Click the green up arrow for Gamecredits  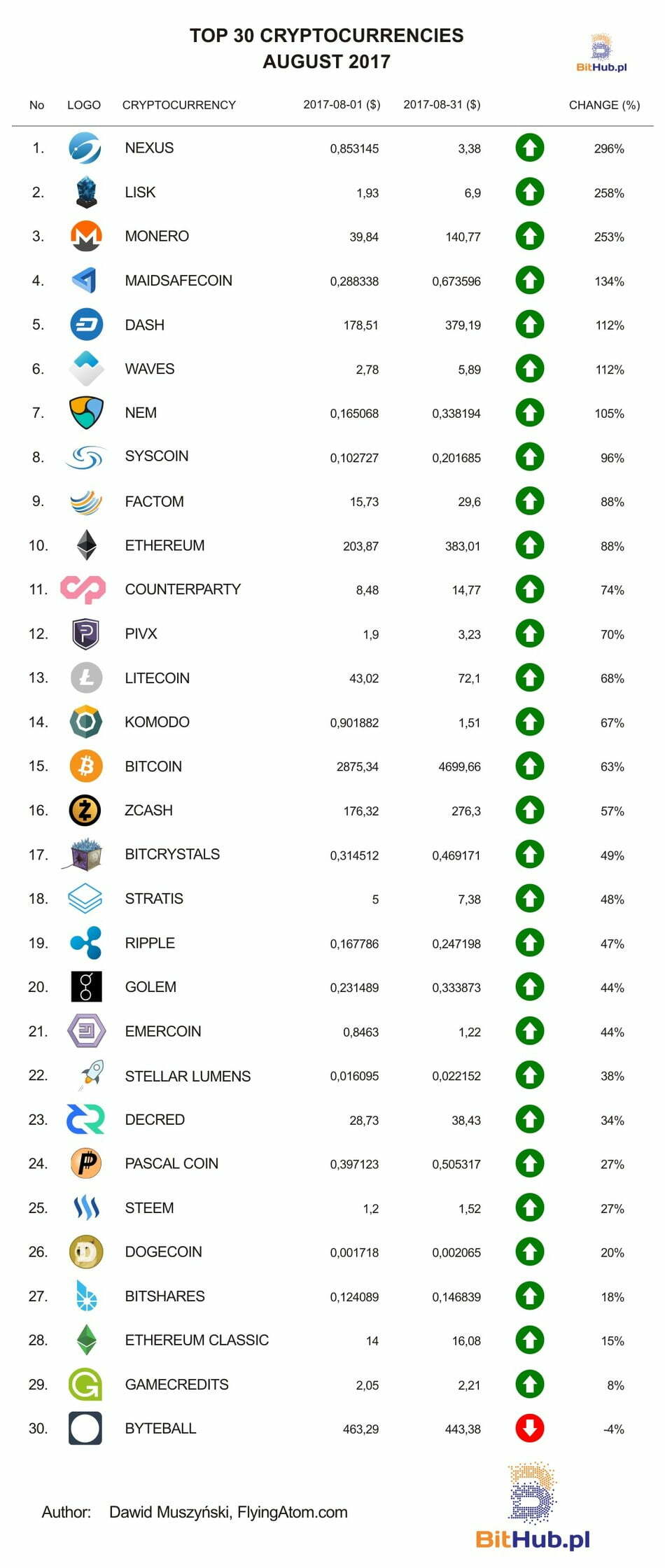pyautogui.click(x=530, y=1384)
